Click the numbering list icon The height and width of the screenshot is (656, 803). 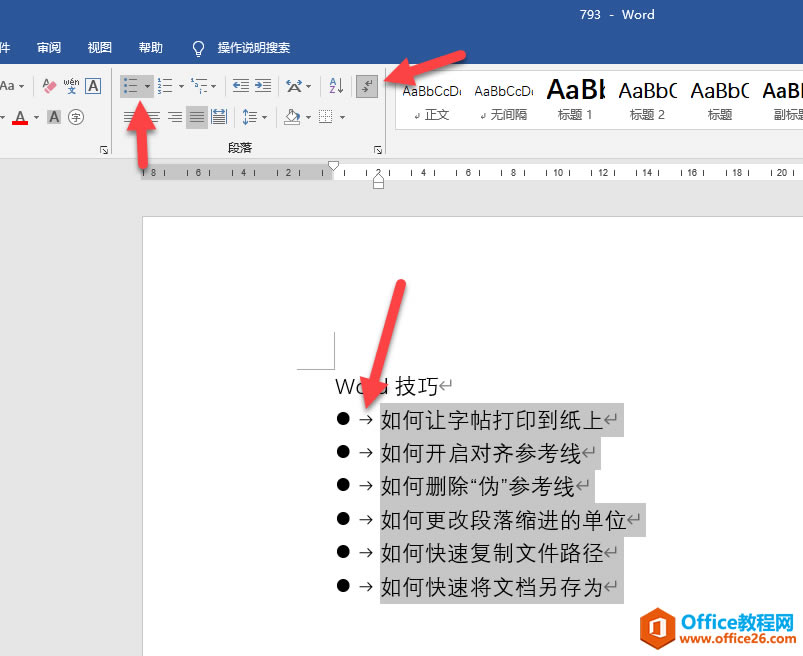(165, 86)
